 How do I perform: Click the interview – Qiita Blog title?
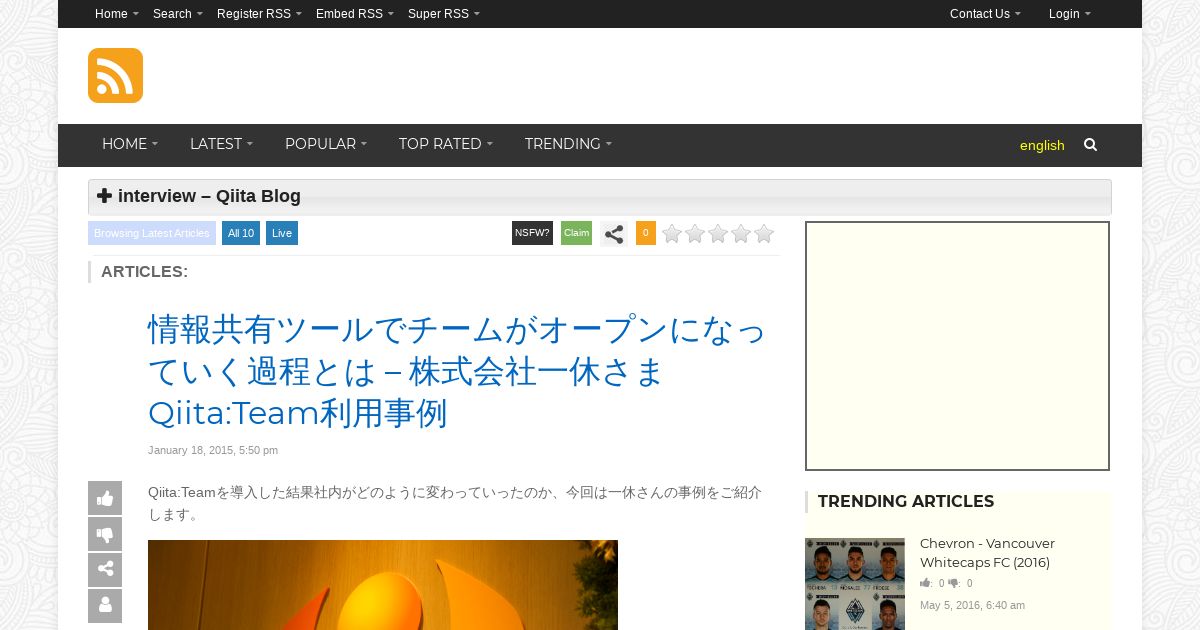(x=209, y=196)
